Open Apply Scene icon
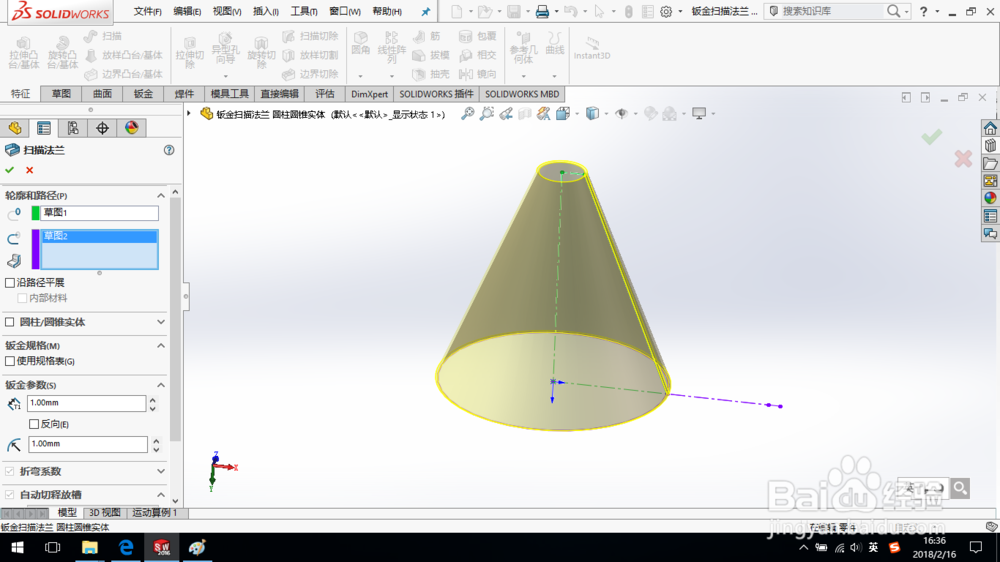The height and width of the screenshot is (562, 1000). pyautogui.click(x=669, y=114)
